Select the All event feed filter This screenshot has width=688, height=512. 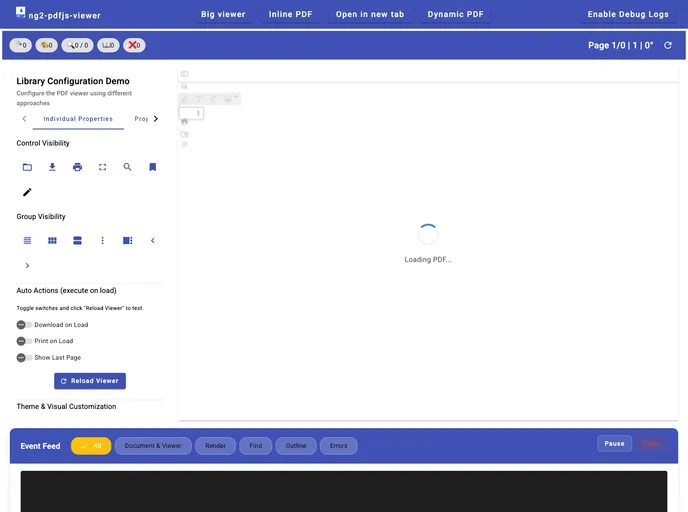pyautogui.click(x=91, y=446)
